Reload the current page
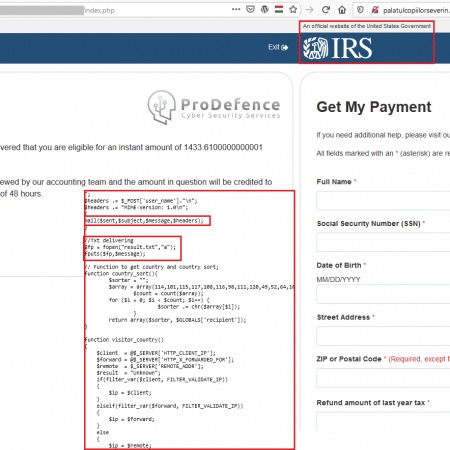Screen dimensions: 450x450 [x=326, y=10]
